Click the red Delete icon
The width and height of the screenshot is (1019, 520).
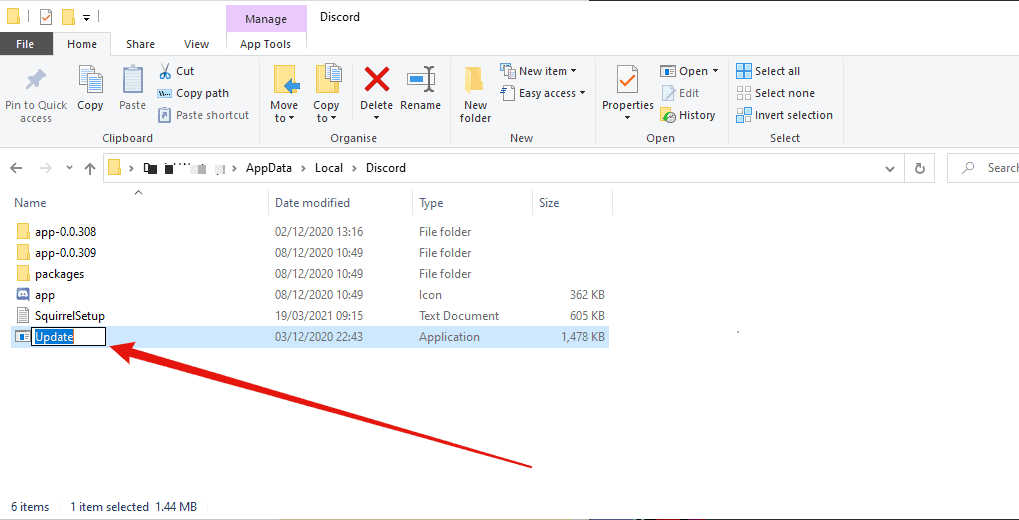click(376, 81)
